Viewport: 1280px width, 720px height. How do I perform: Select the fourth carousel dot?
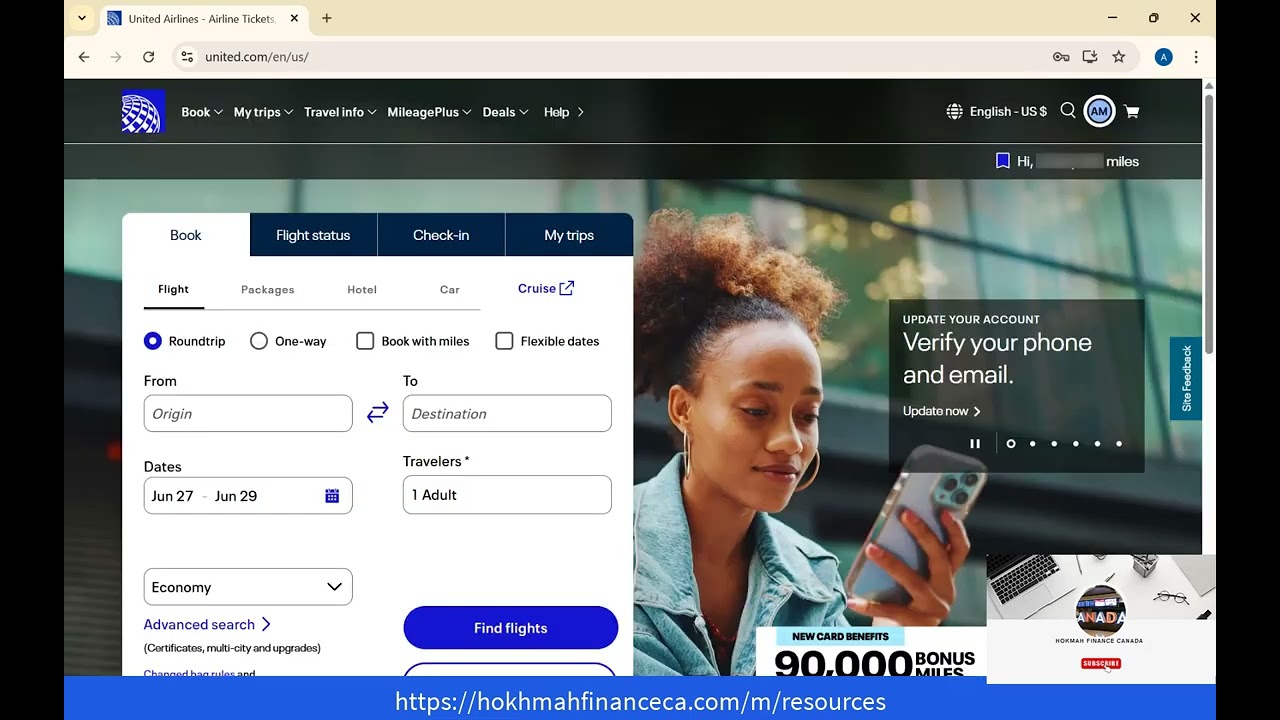(x=1076, y=444)
